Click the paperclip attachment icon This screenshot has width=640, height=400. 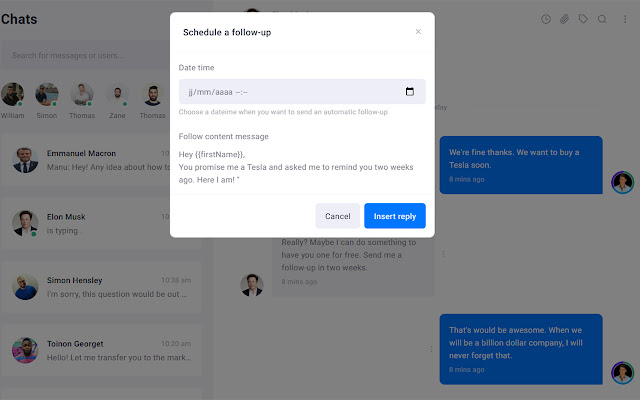click(564, 19)
